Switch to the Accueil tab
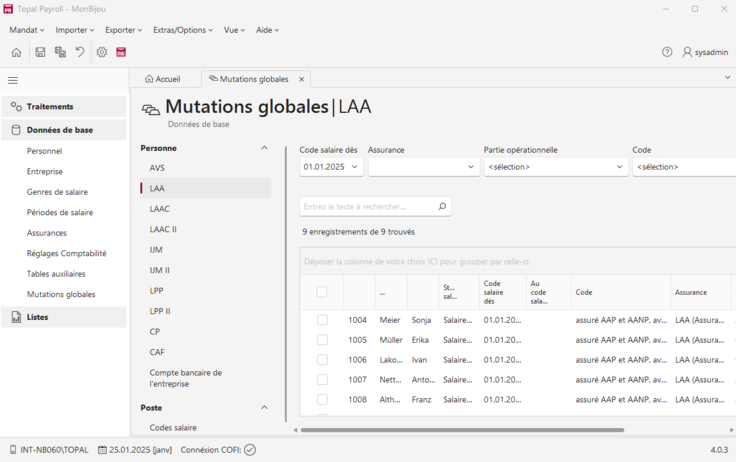 [163, 79]
